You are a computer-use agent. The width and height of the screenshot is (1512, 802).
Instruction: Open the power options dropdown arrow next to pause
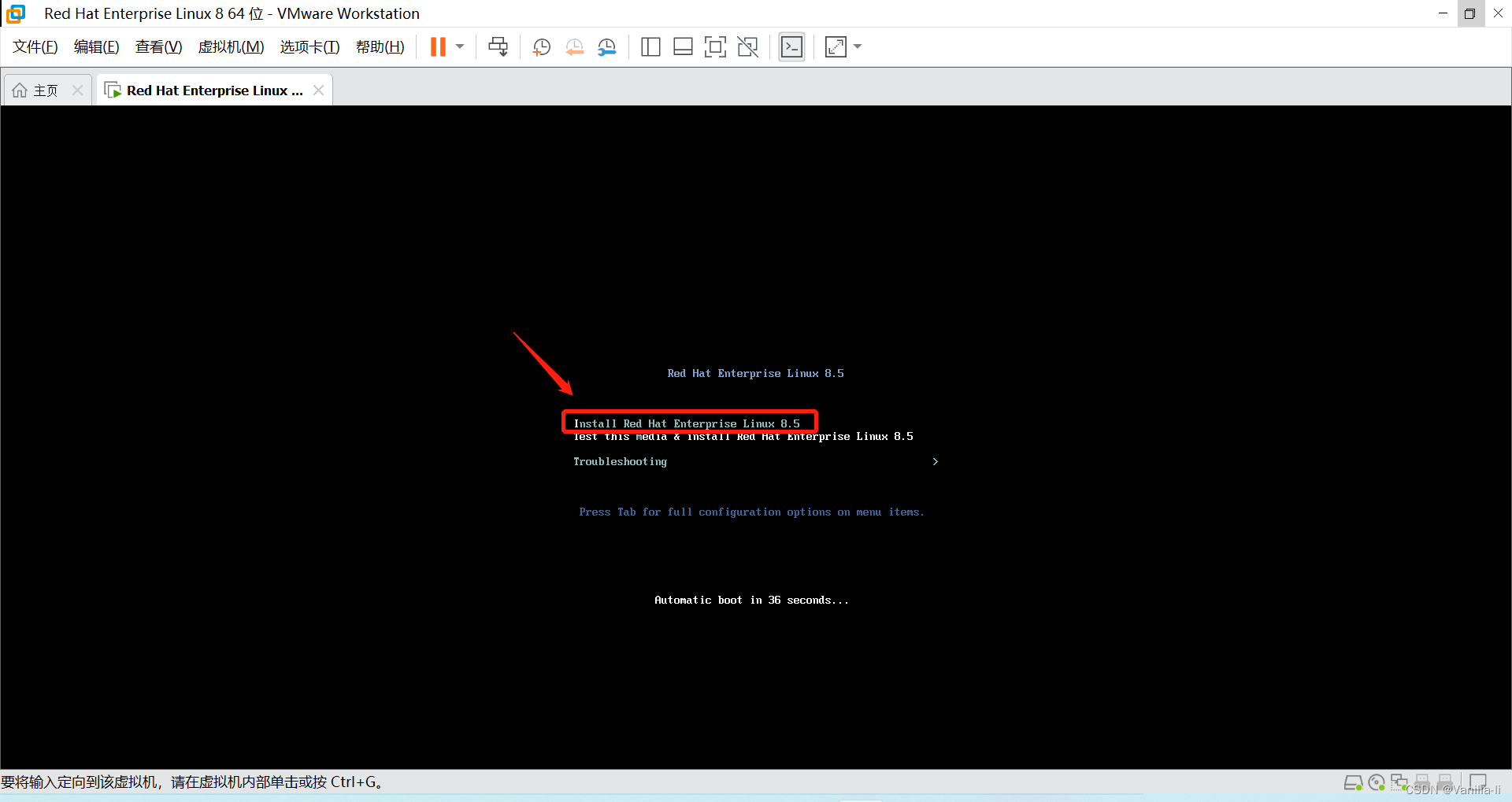(x=460, y=47)
